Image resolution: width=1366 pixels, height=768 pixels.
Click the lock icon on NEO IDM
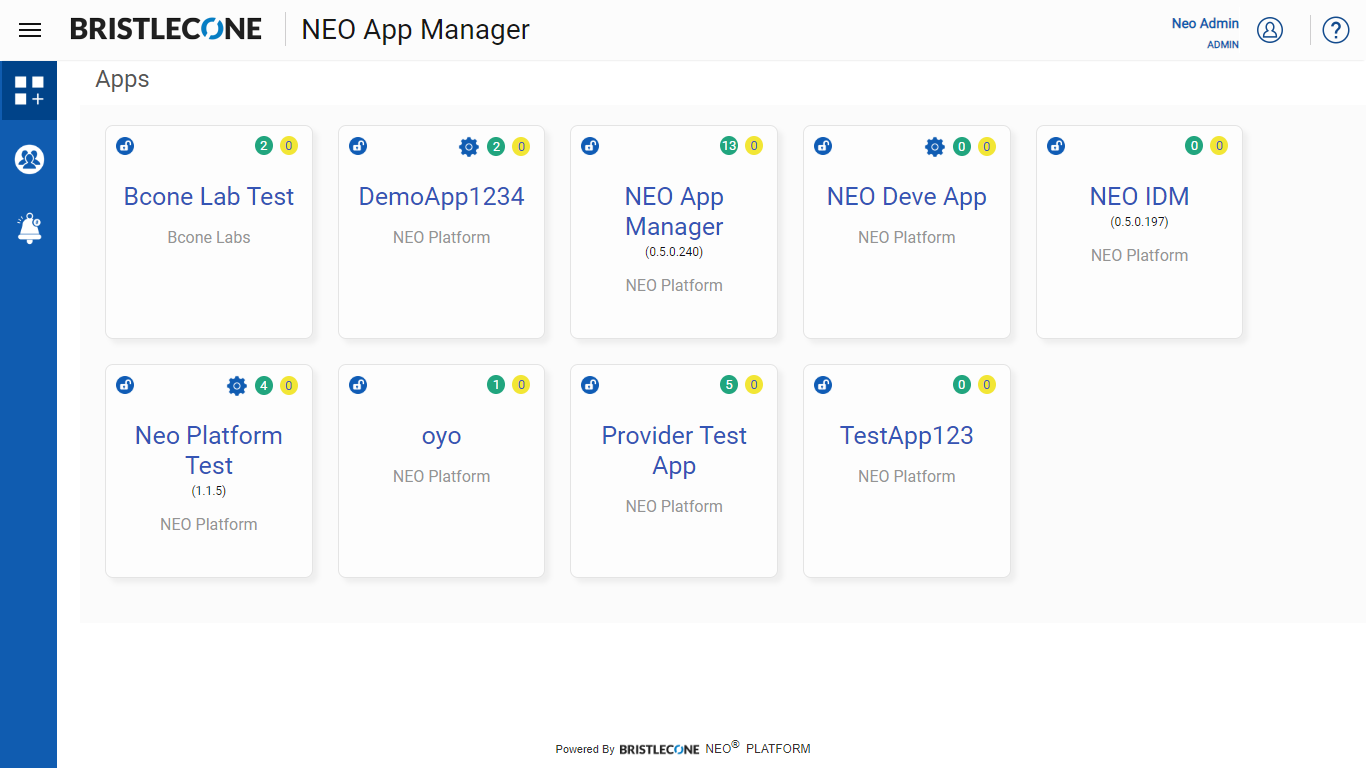point(1056,146)
